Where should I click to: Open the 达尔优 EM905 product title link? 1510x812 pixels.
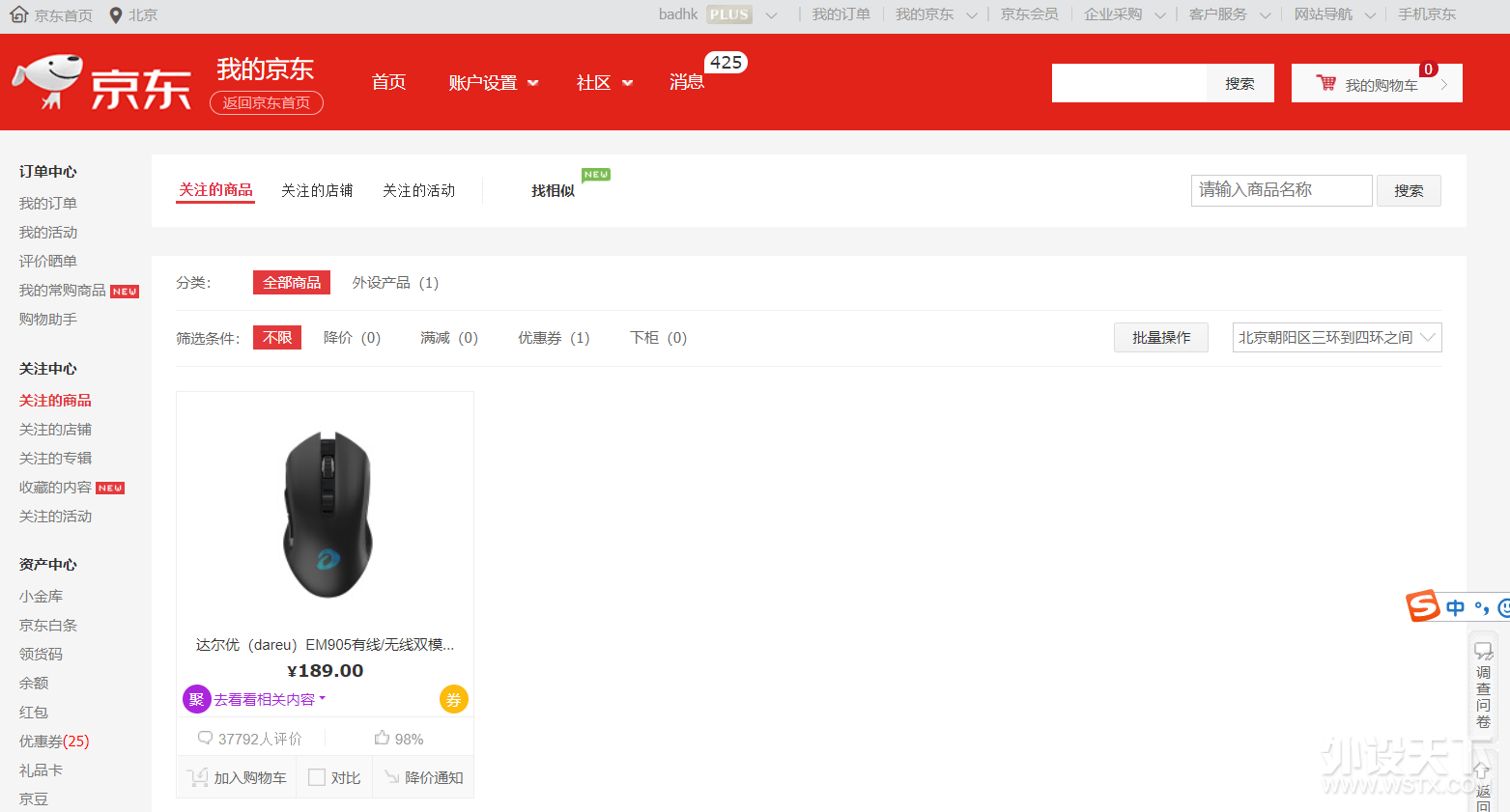click(325, 644)
